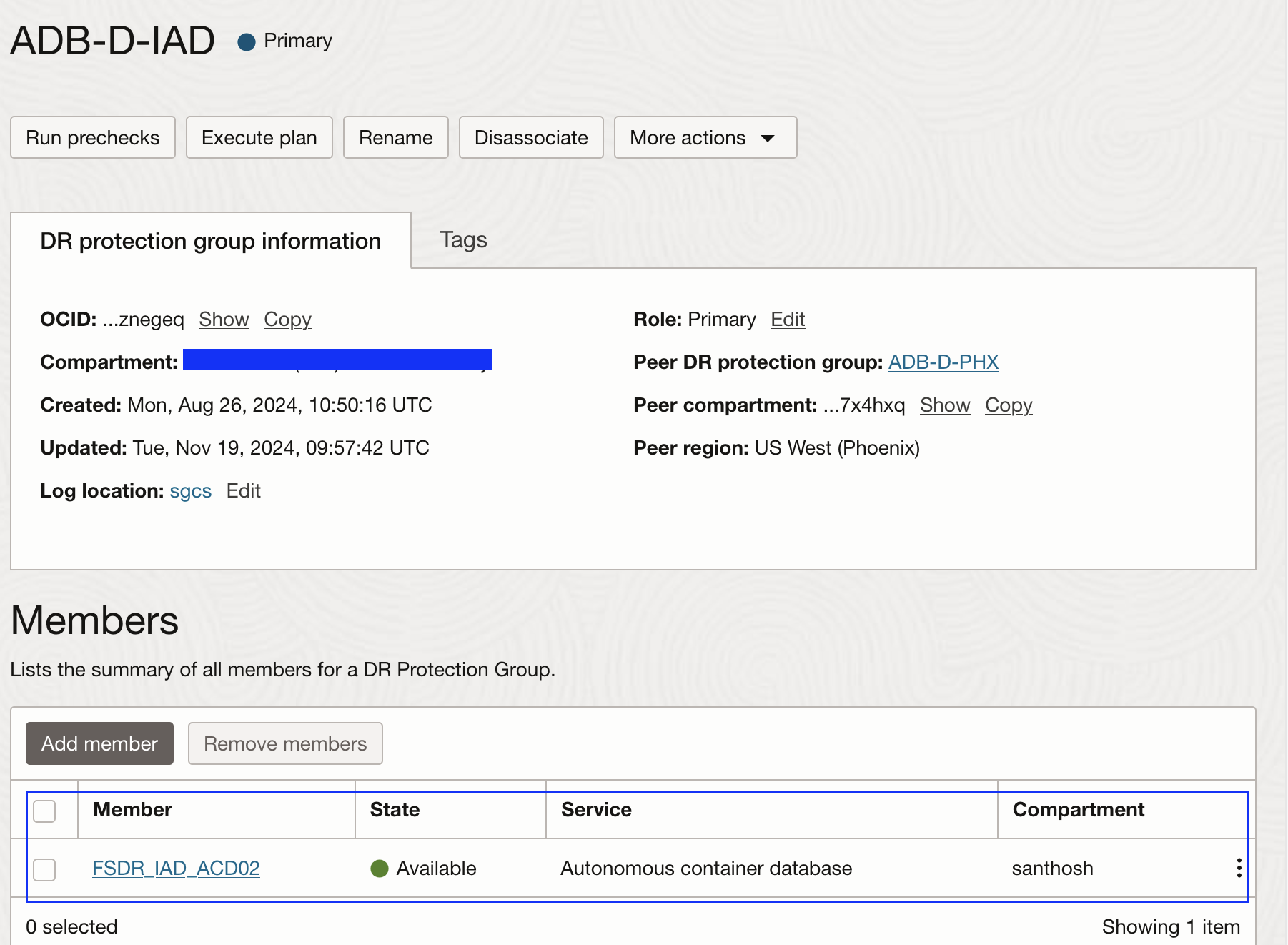The height and width of the screenshot is (945, 1288).
Task: Open peer DR protection group ADB-D-PHX
Action: [x=943, y=362]
